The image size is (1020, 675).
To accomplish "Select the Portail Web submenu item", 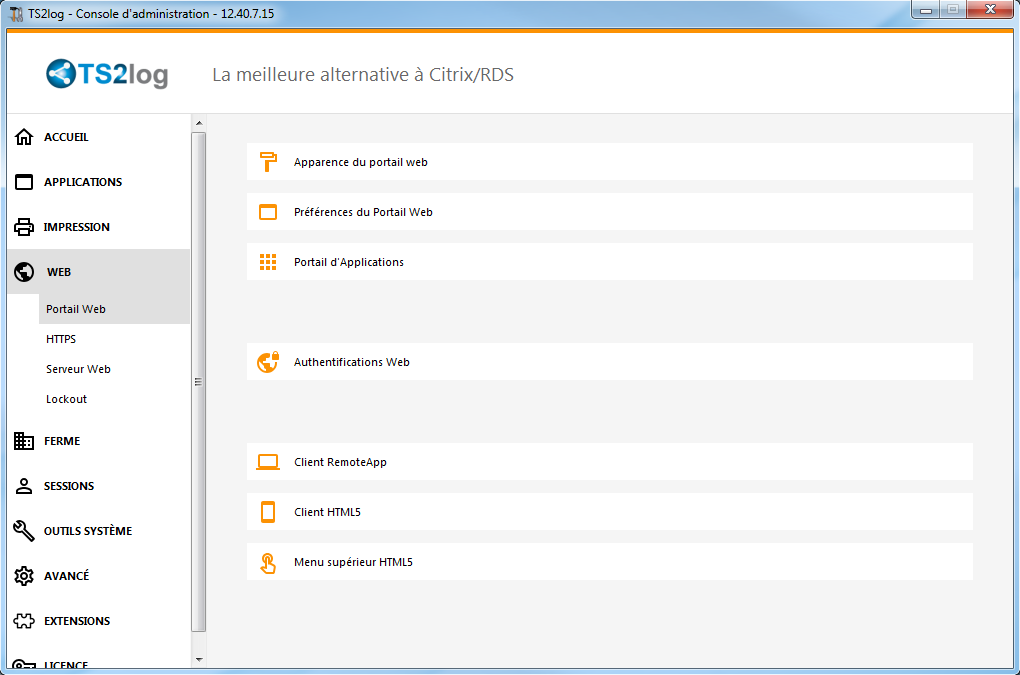I will tap(114, 309).
